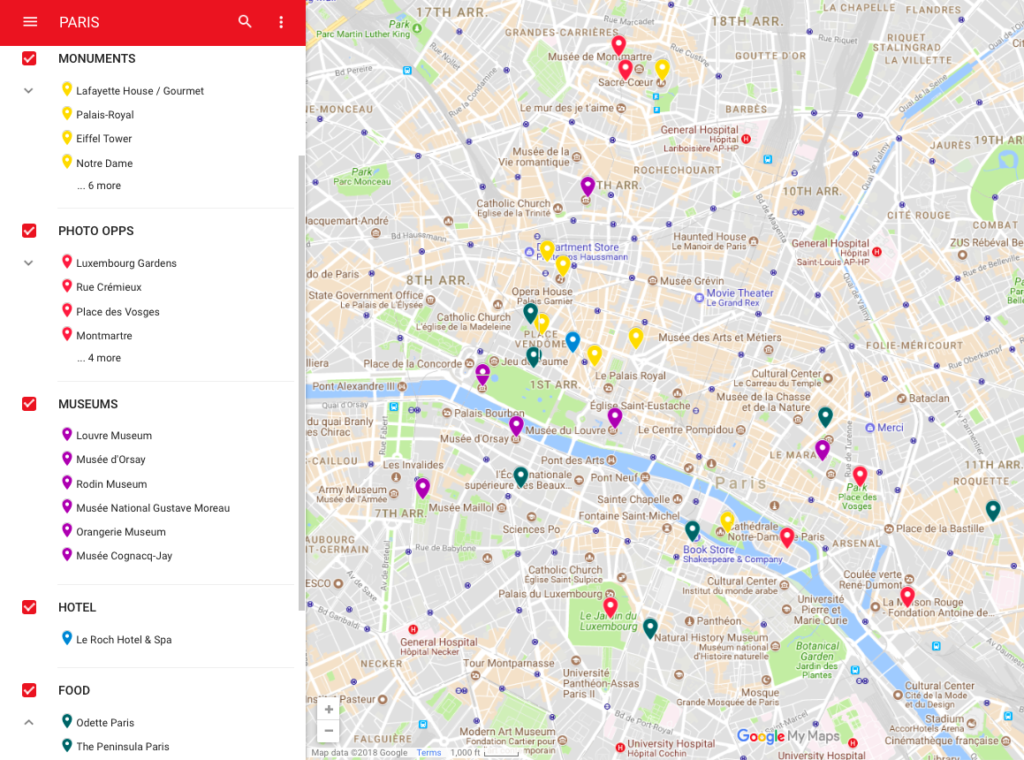Zoom out with the minus button on the map
Image resolution: width=1024 pixels, height=760 pixels.
coord(328,731)
